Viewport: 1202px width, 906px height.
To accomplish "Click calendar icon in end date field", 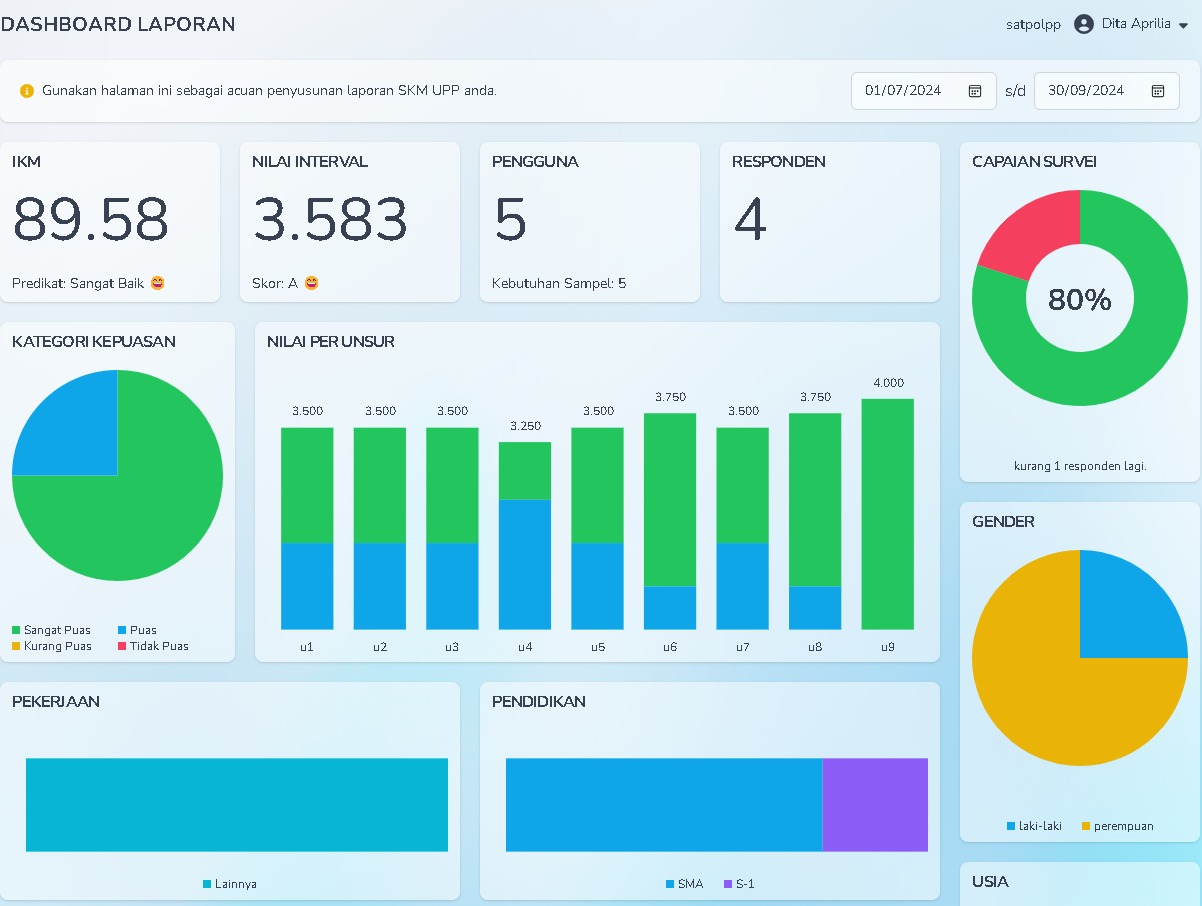I will tap(1158, 91).
